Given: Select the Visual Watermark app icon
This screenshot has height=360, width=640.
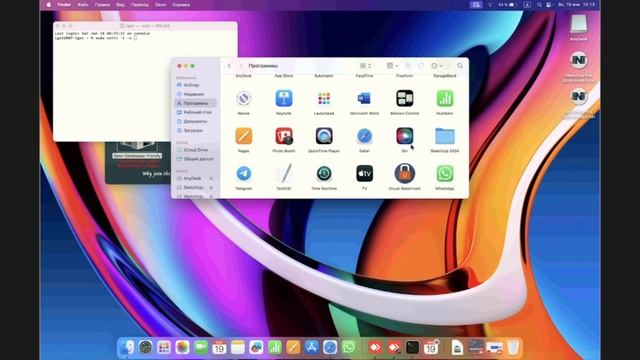Looking at the screenshot, I should (x=404, y=174).
